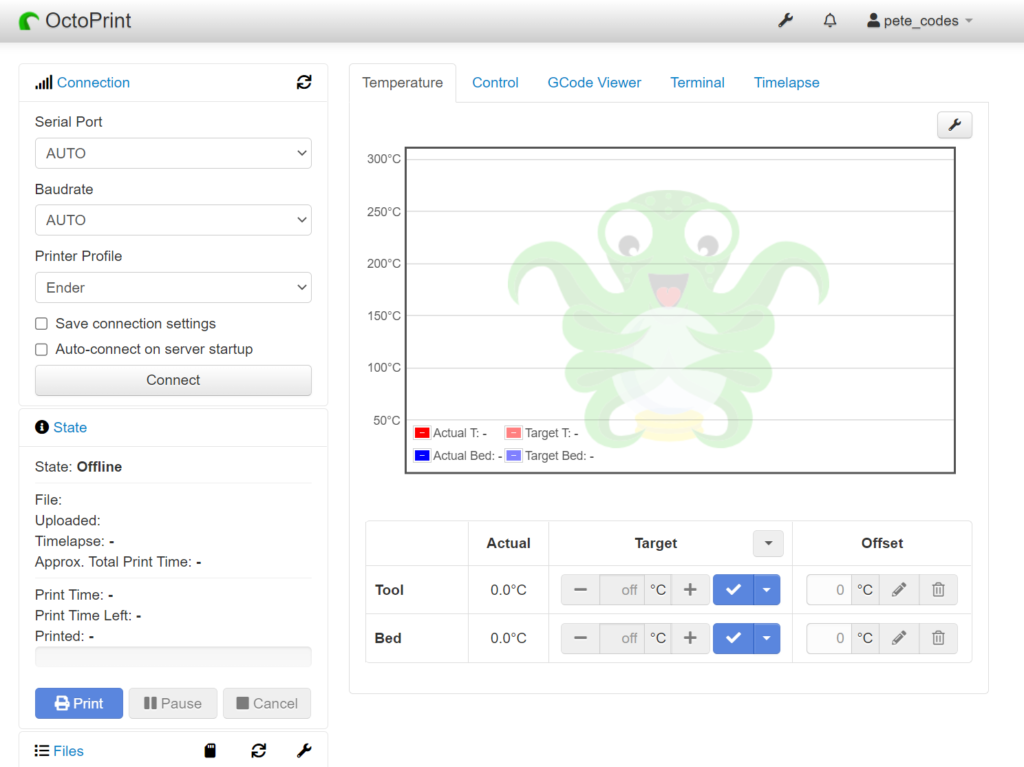The height and width of the screenshot is (767, 1024).
Task: Click the Connection signal bars icon
Action: (44, 82)
